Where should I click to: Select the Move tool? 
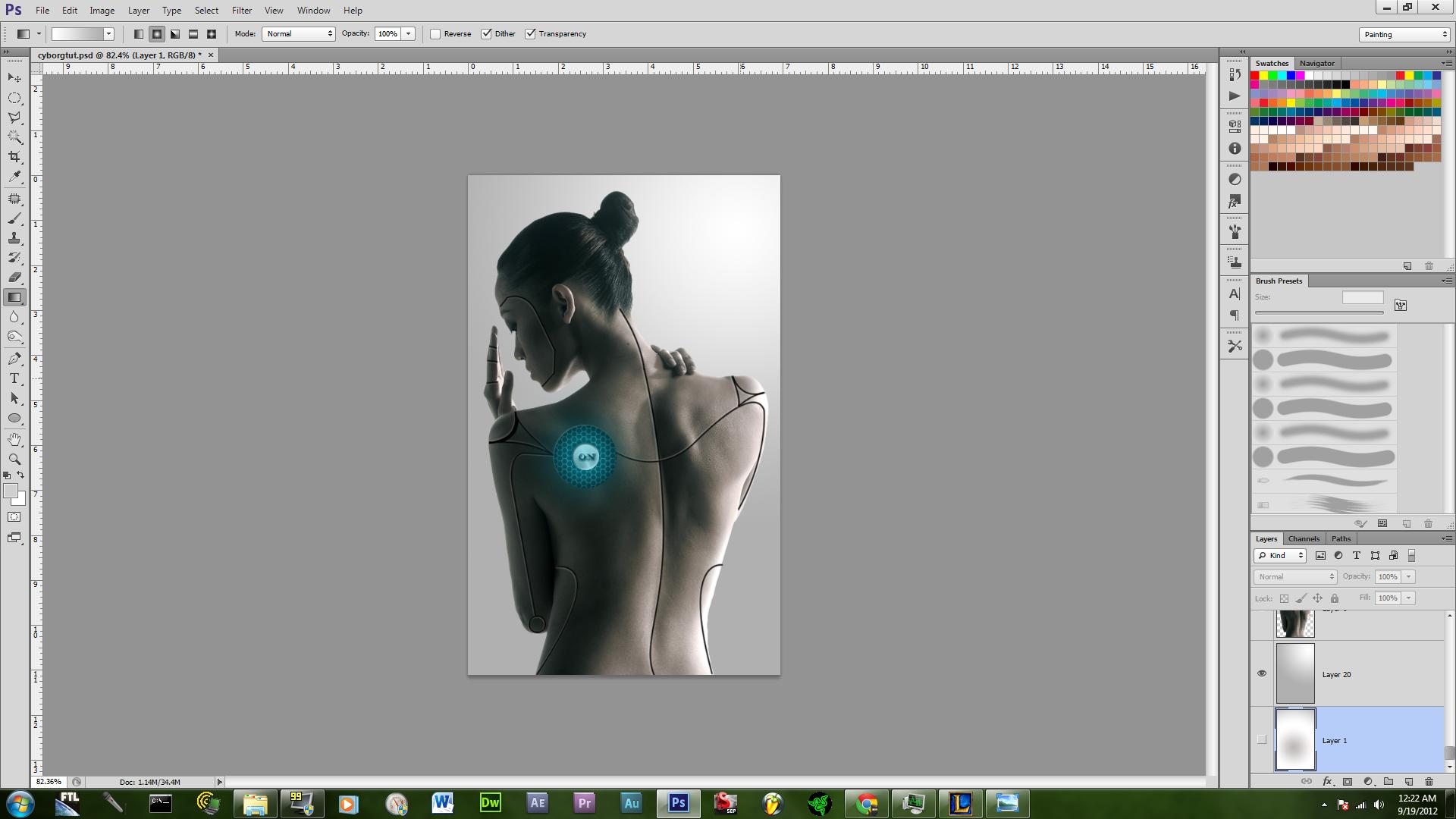[14, 78]
